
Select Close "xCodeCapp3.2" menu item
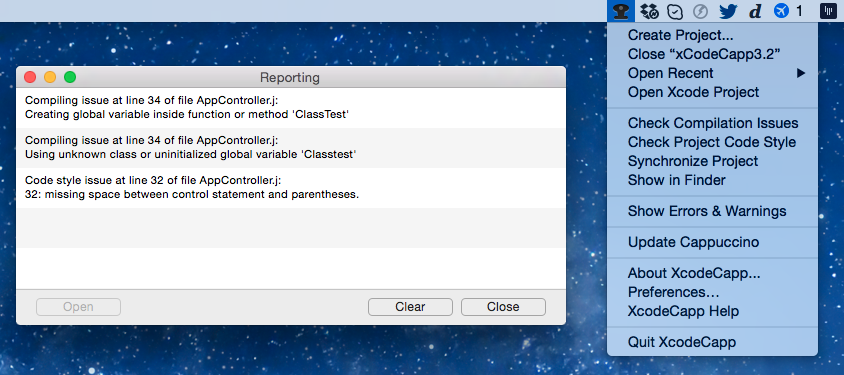pos(712,54)
